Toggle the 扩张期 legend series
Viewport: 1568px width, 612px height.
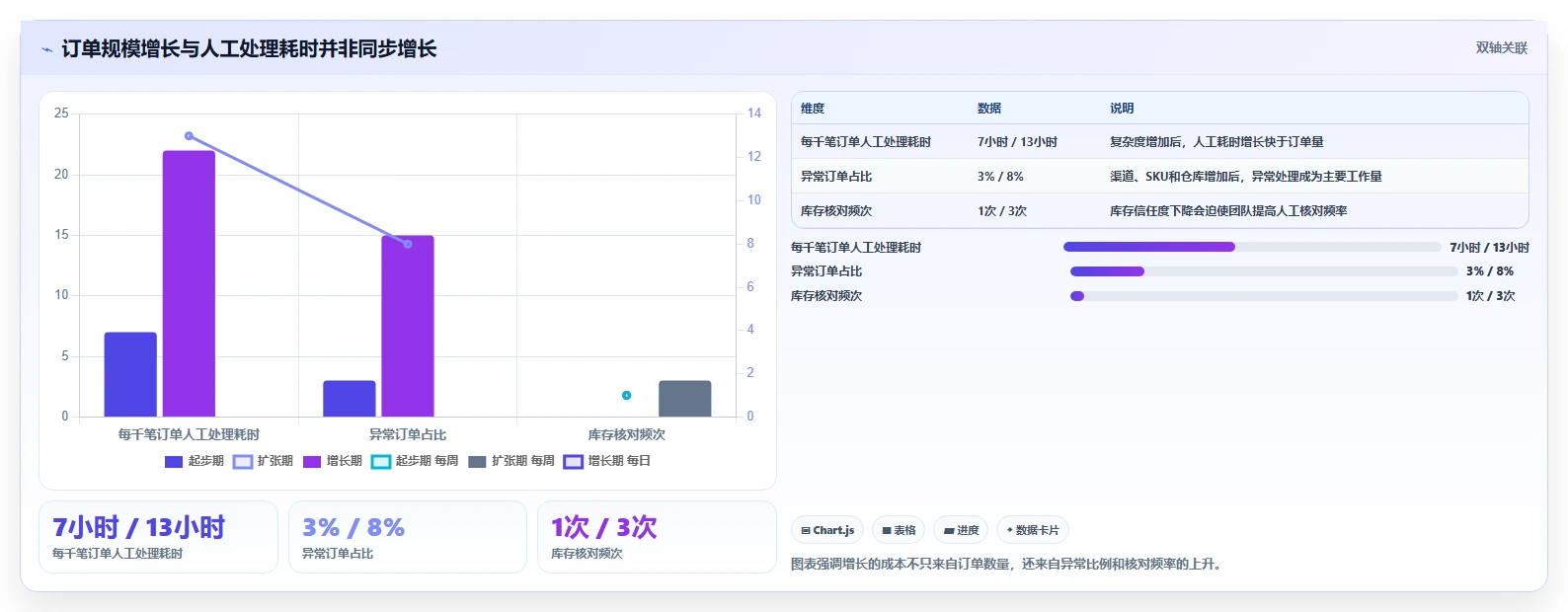pos(264,461)
